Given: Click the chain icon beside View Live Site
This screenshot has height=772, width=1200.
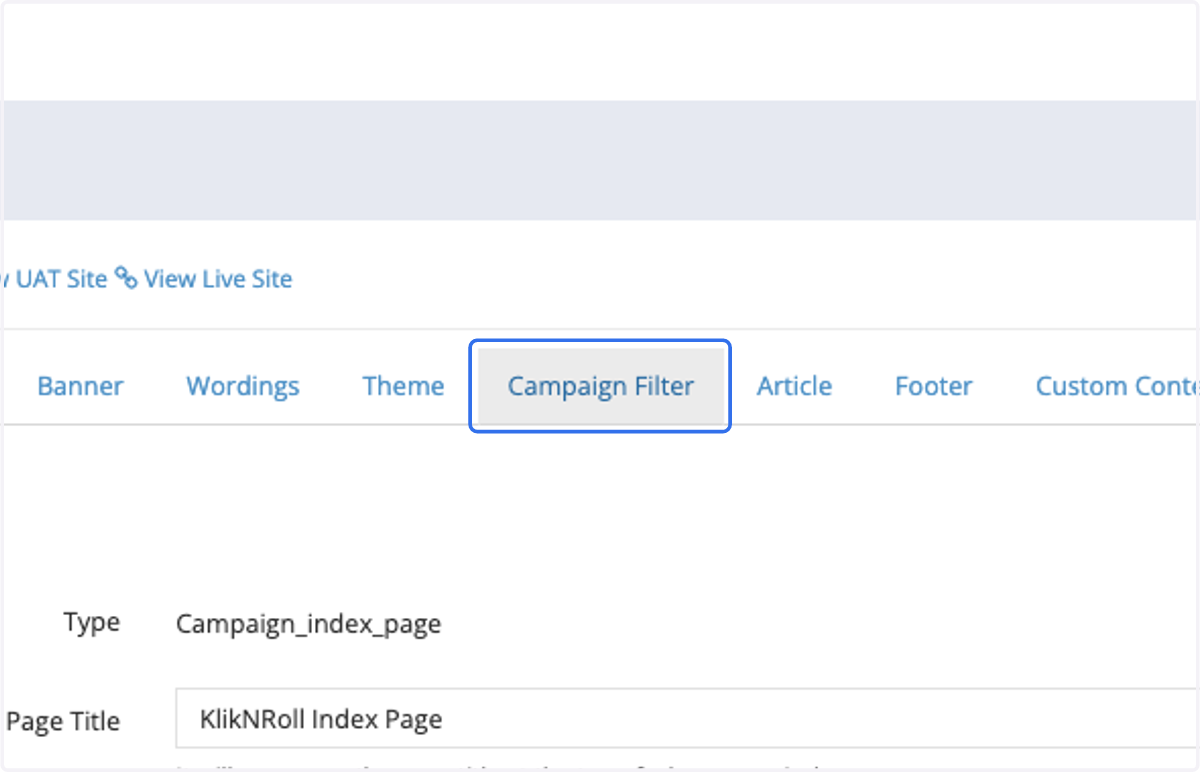Looking at the screenshot, I should [126, 278].
